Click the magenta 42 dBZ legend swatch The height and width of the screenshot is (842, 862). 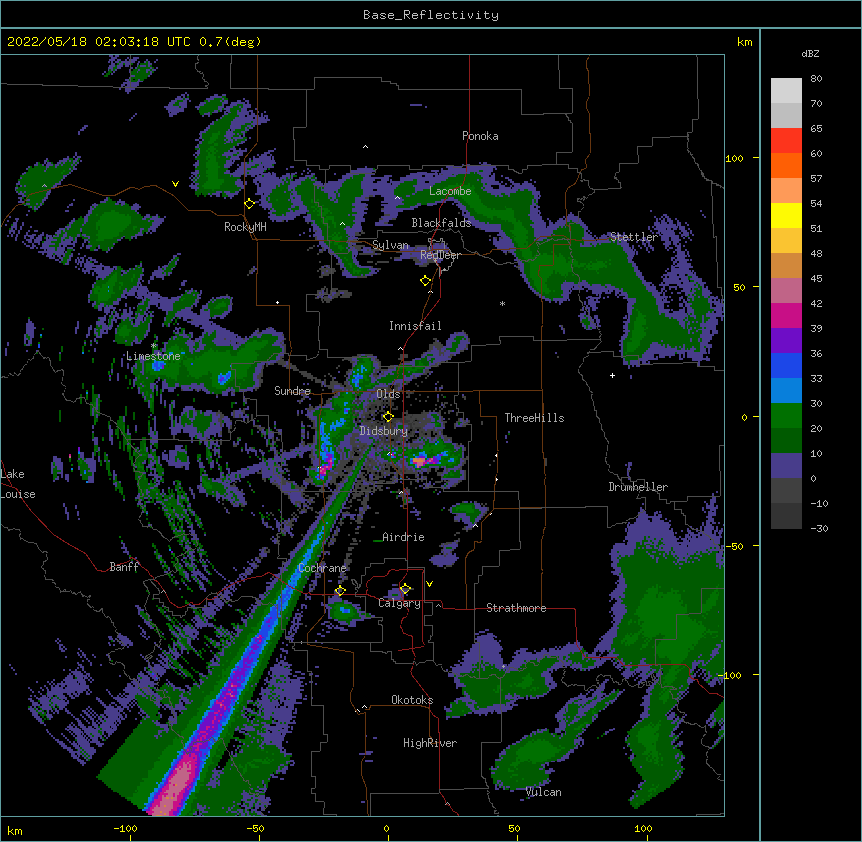(x=786, y=315)
